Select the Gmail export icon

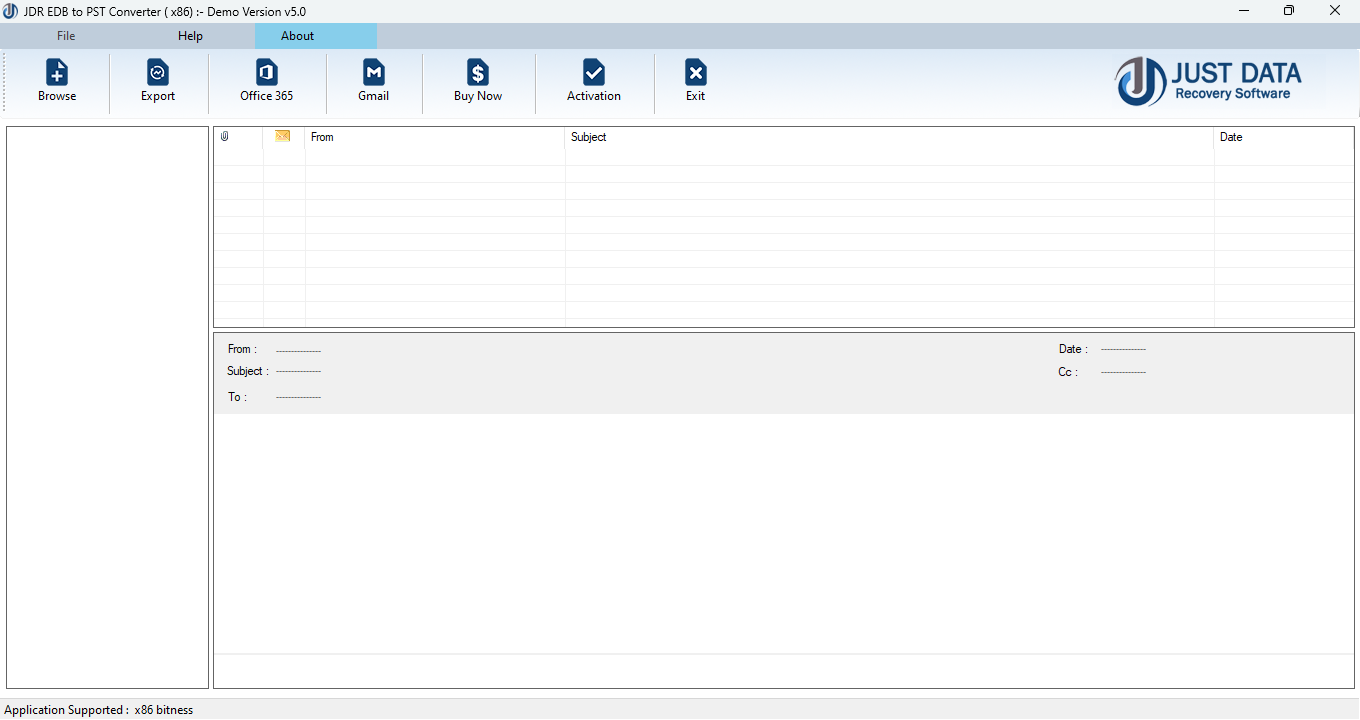tap(373, 80)
